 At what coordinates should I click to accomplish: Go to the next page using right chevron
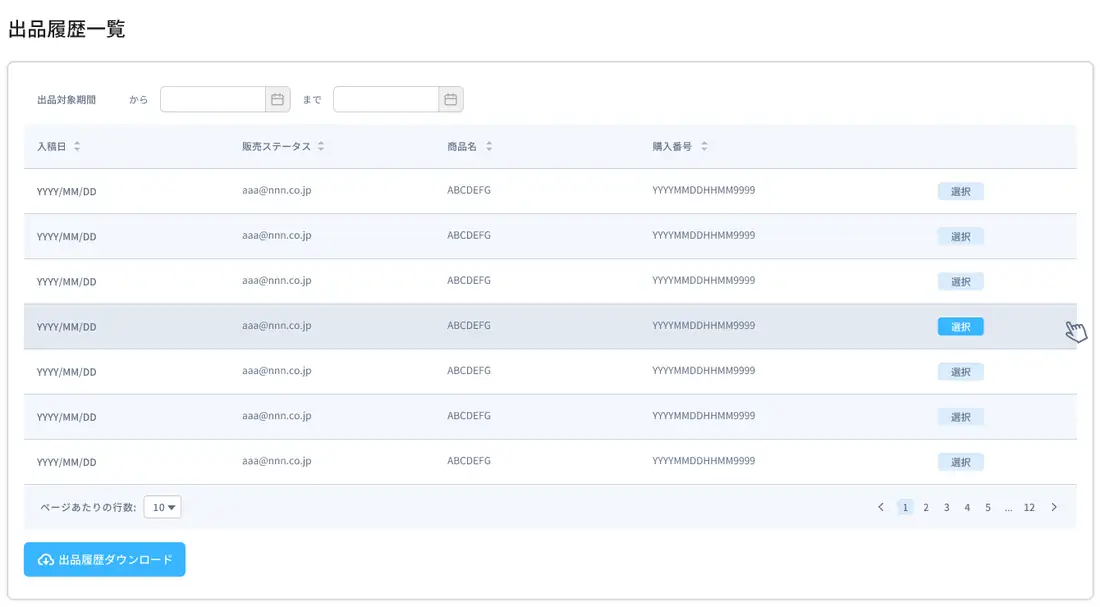(1054, 507)
